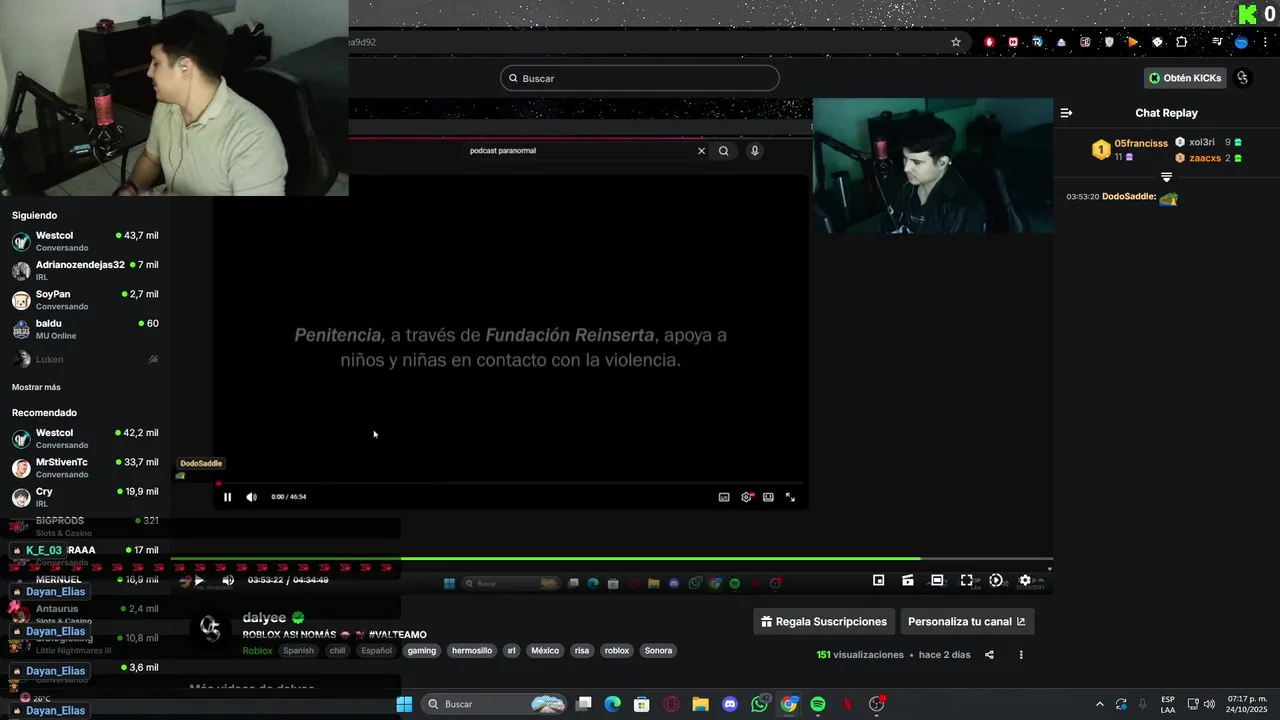
Task: Open the profile avatar menu in the header
Action: 1243,78
